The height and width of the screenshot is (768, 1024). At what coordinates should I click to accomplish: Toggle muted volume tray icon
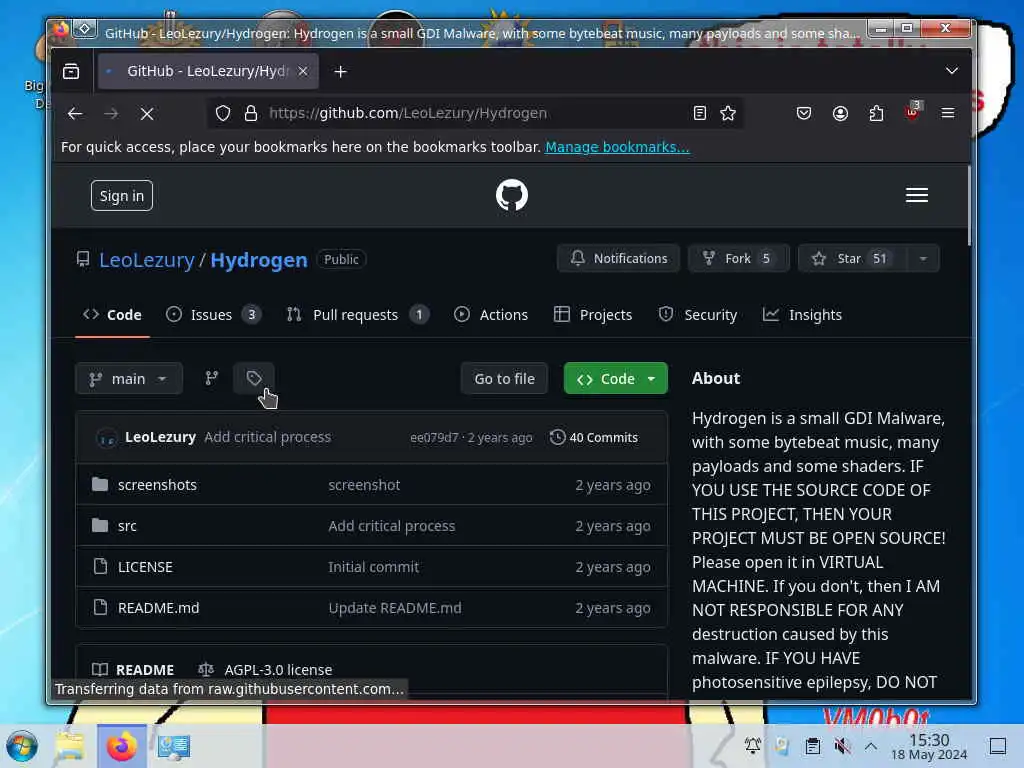pyautogui.click(x=842, y=746)
